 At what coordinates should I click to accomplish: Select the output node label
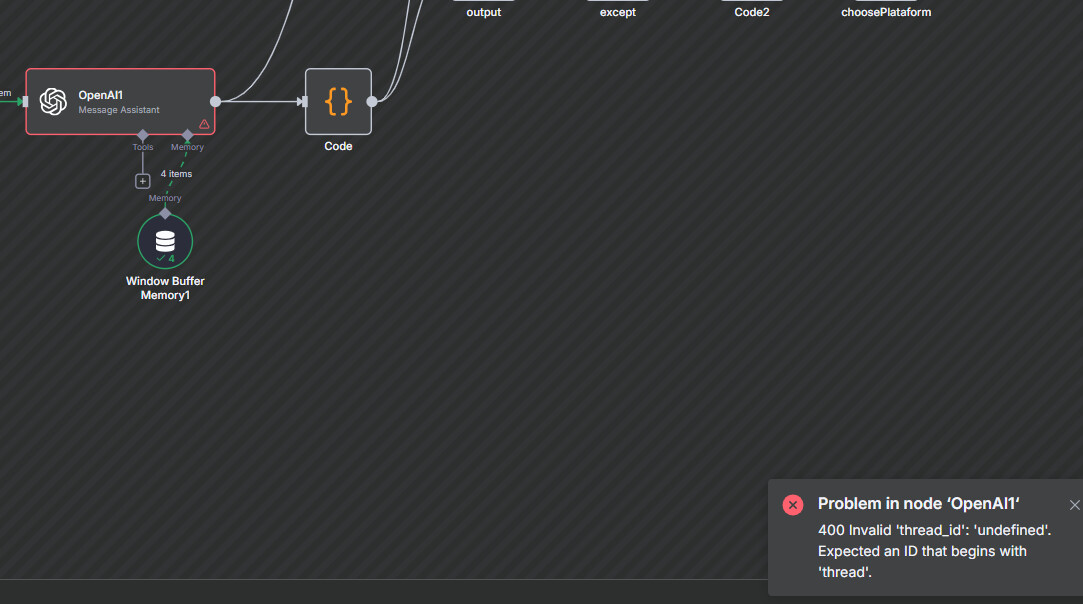(483, 12)
